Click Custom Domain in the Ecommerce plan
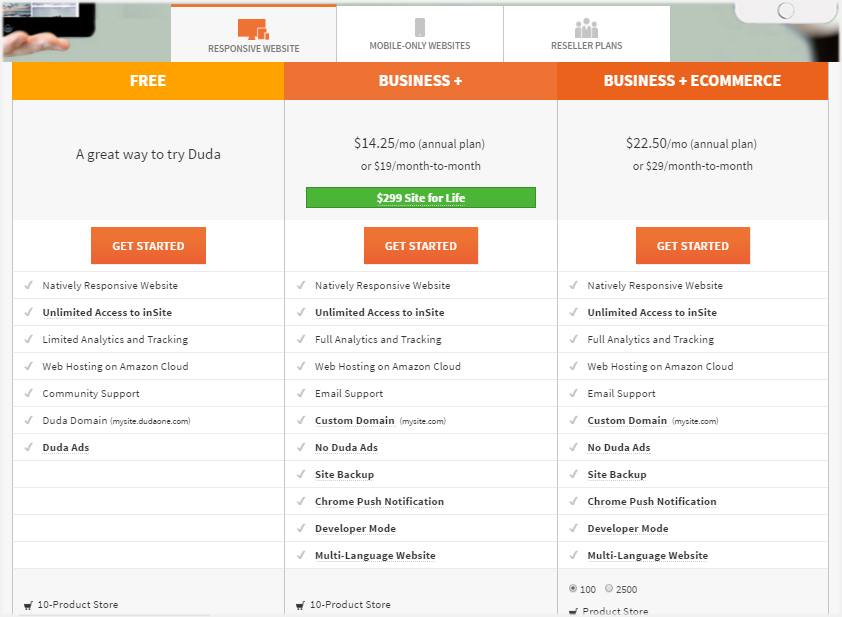 (627, 420)
